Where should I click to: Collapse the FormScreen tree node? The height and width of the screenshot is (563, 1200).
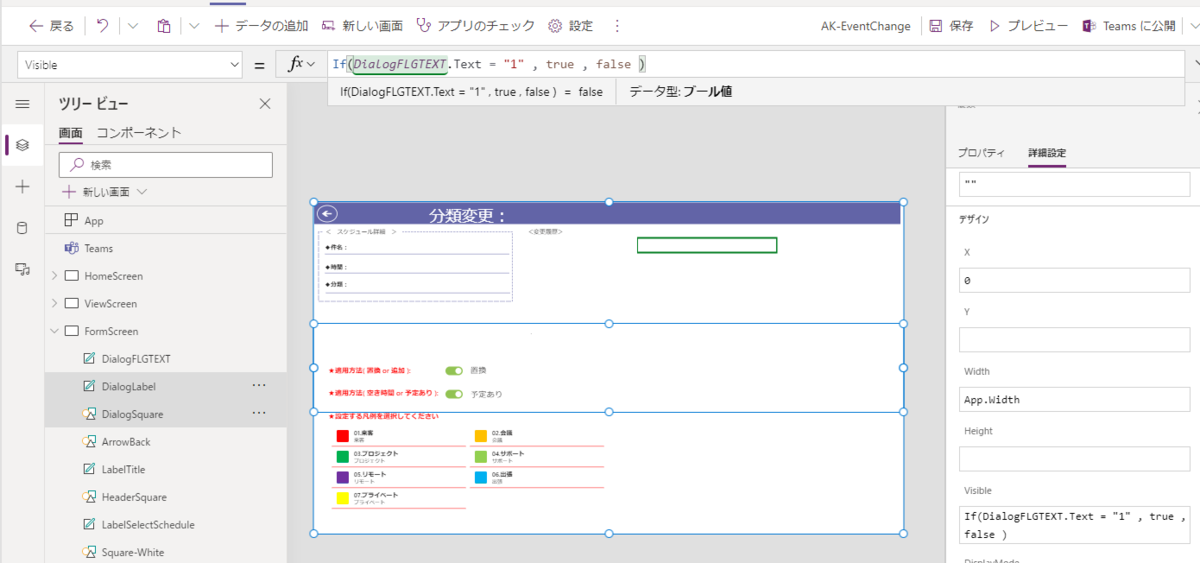(54, 331)
